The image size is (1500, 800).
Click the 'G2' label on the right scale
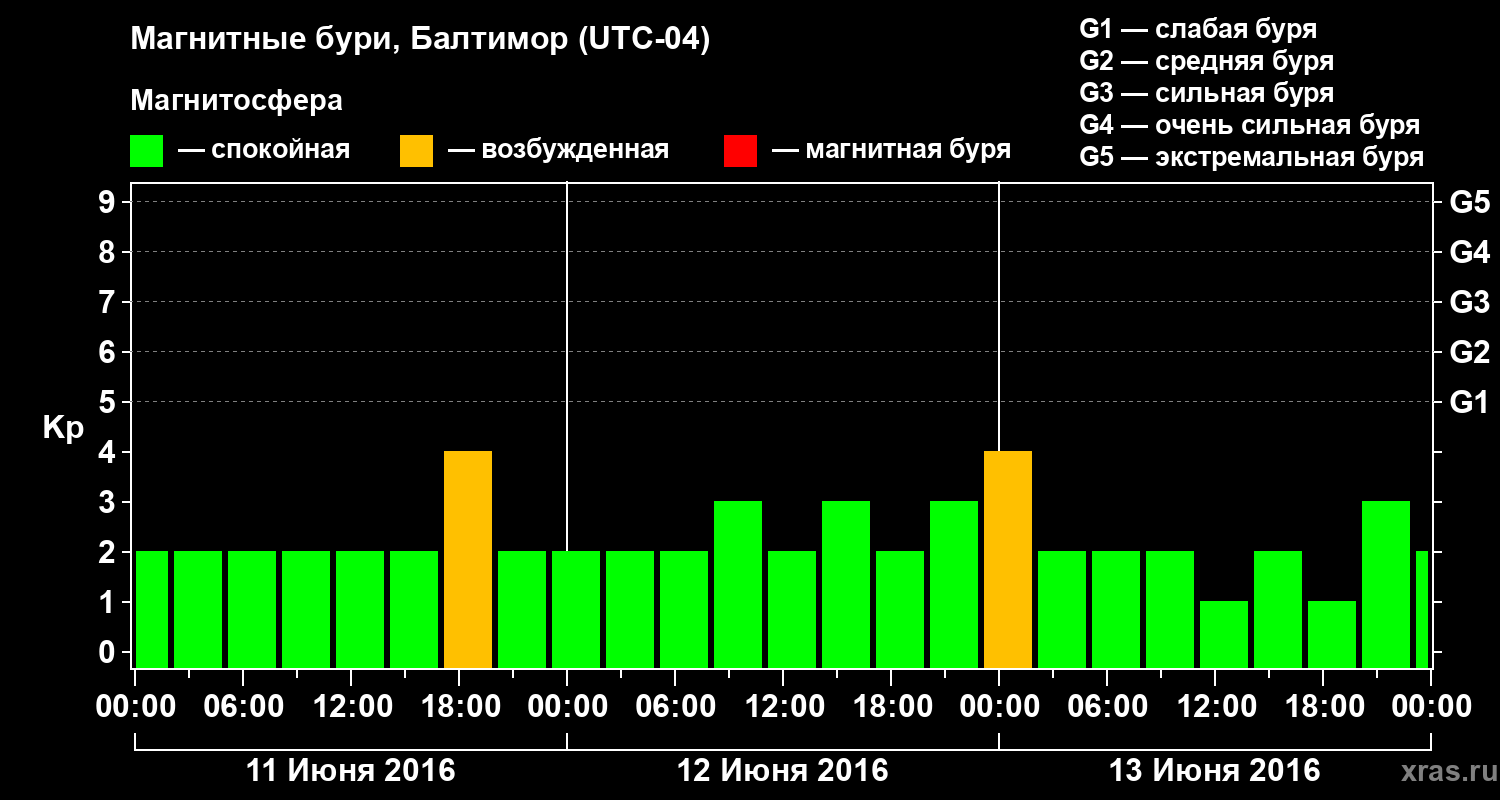tap(1469, 352)
